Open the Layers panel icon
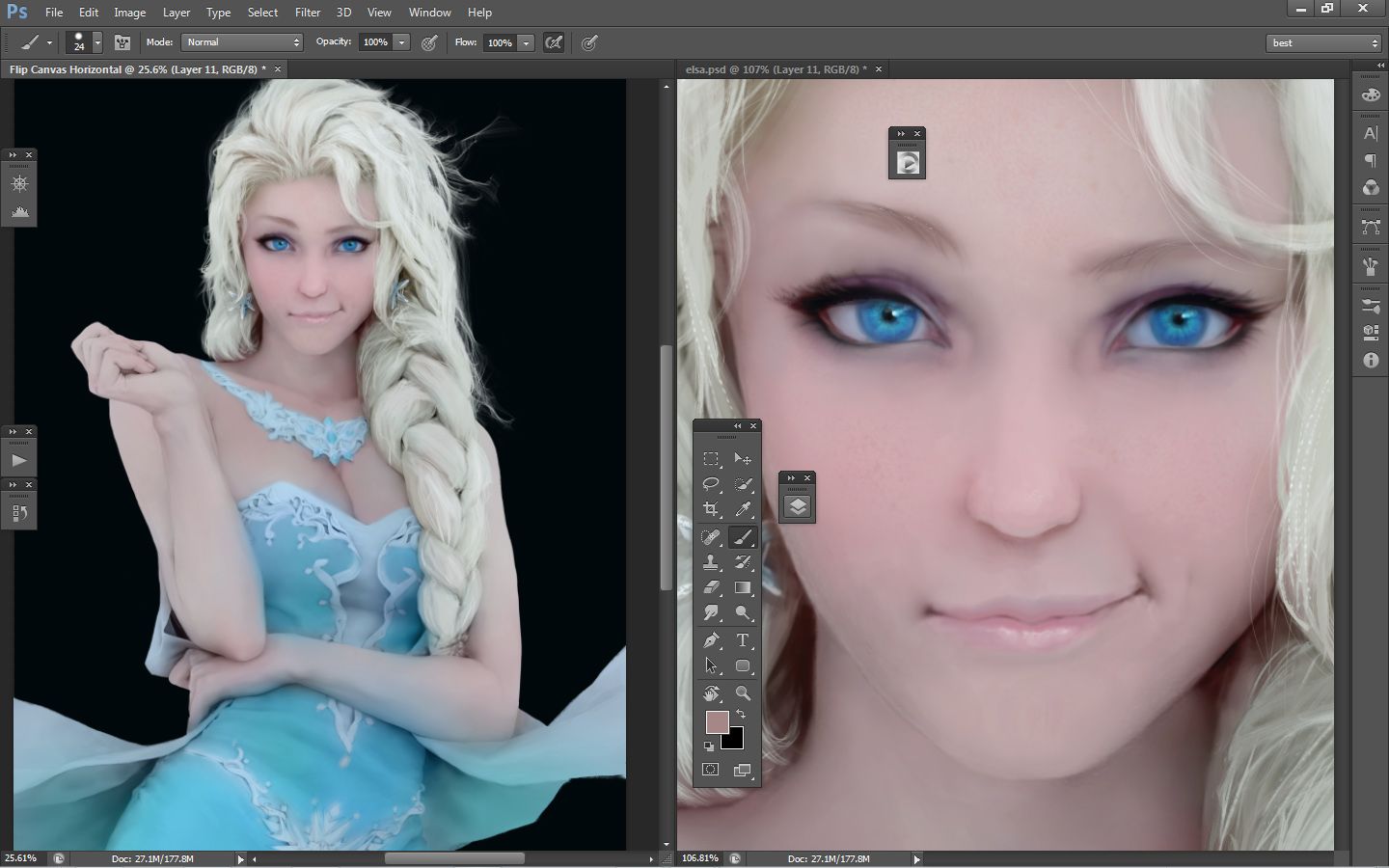Screen dimensions: 1389x868 (797, 507)
